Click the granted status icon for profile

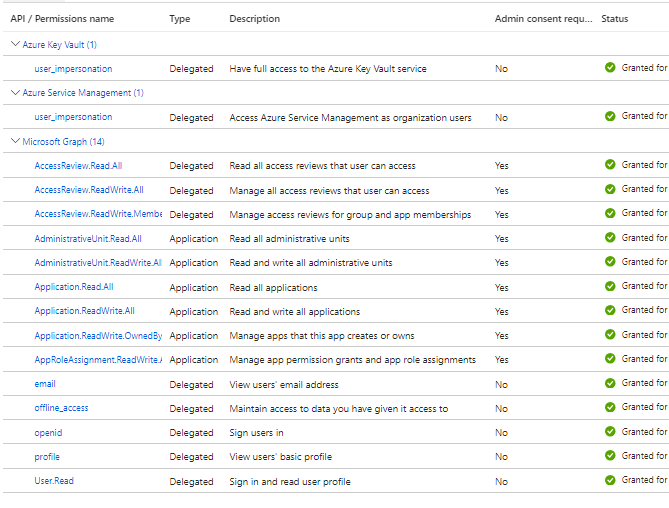[610, 456]
